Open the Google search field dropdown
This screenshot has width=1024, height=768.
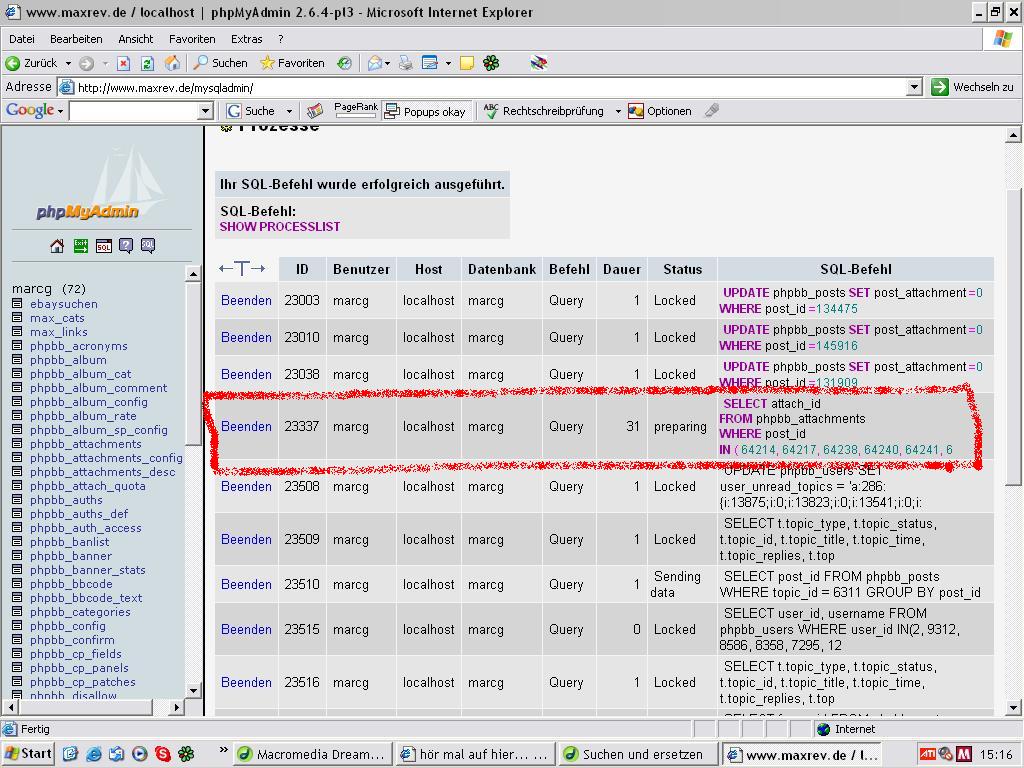click(205, 111)
